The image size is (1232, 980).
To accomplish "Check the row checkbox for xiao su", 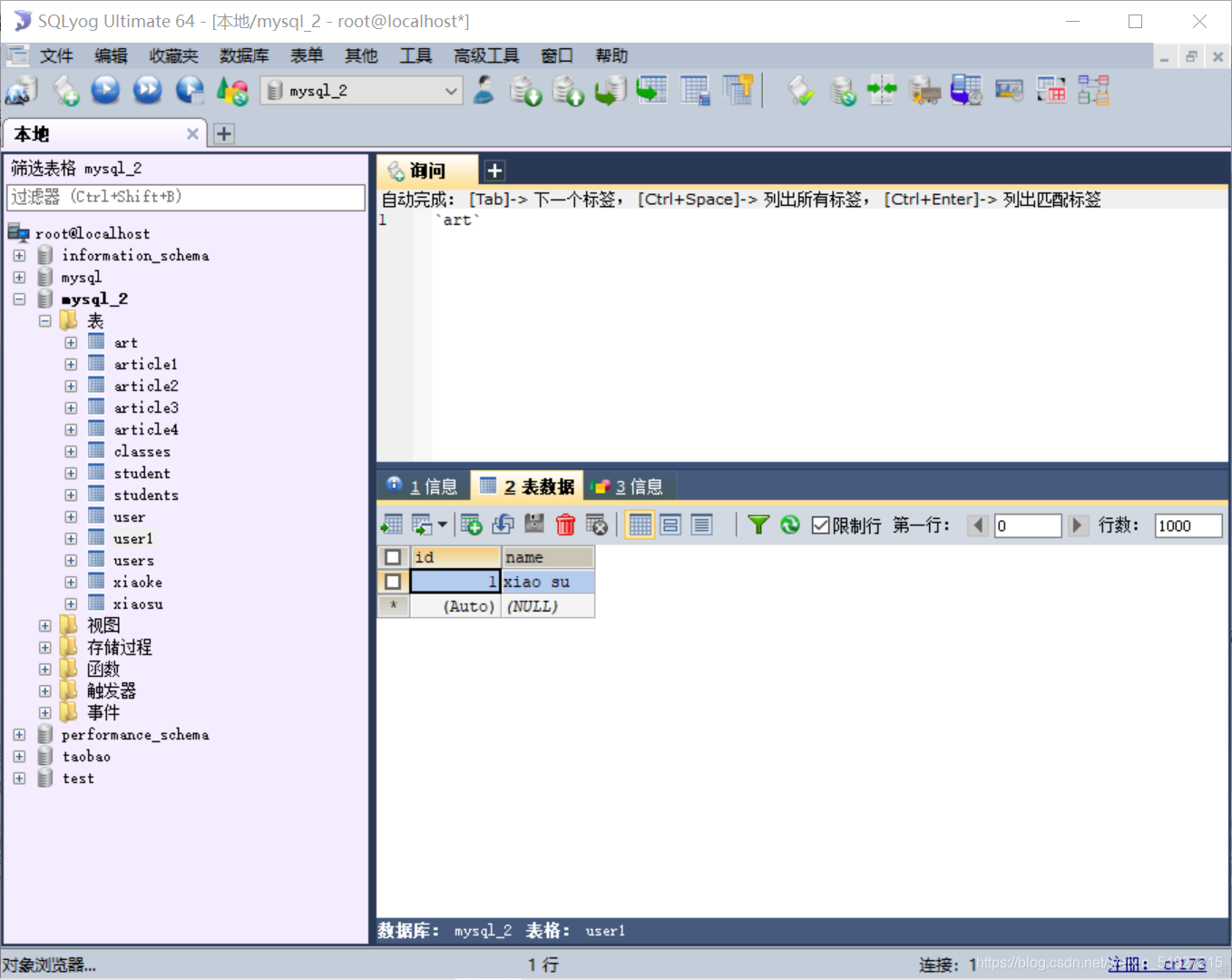I will point(393,582).
